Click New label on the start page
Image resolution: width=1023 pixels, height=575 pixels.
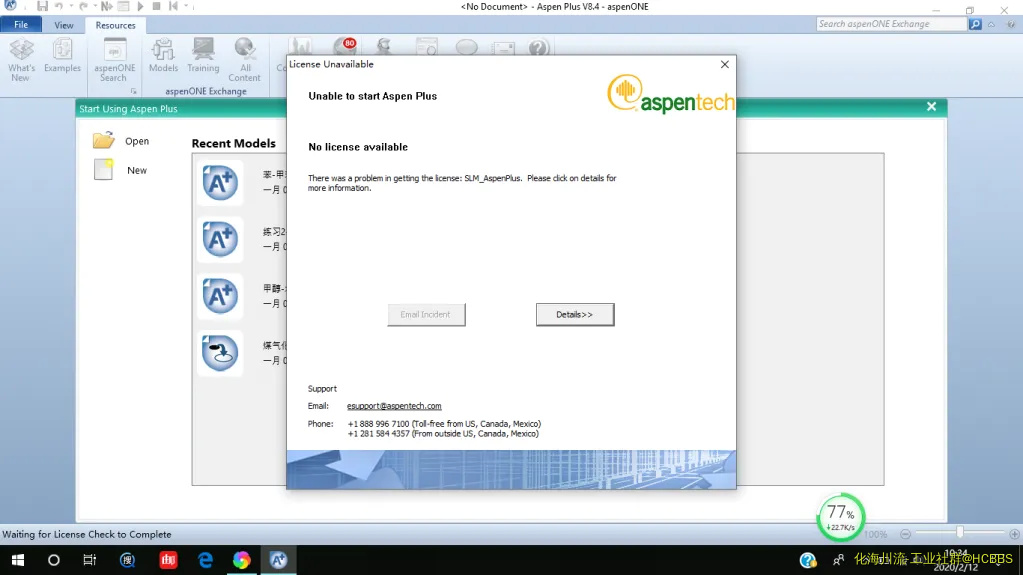[137, 170]
